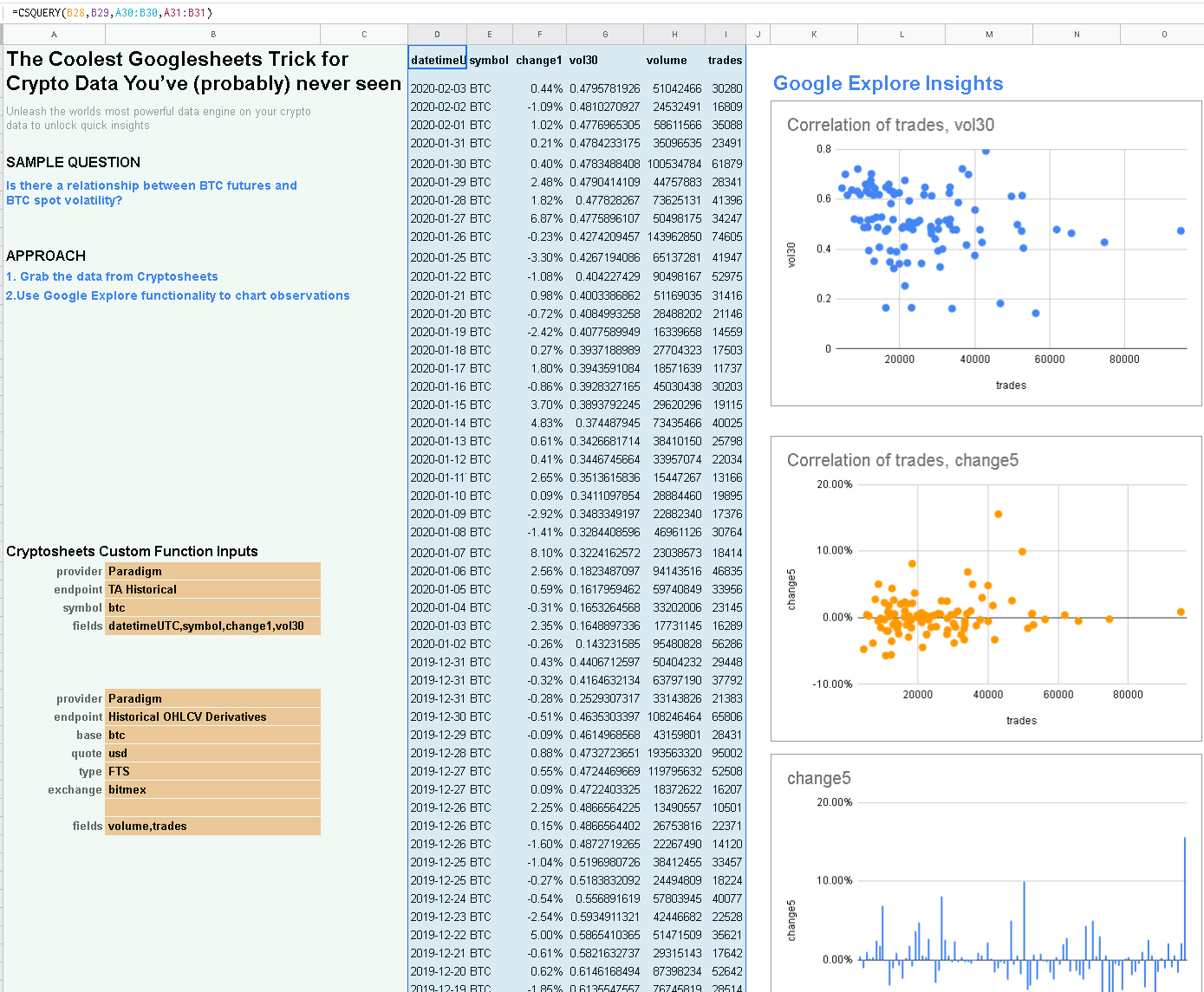
Task: Select trades cell 95002
Action: tap(725, 753)
